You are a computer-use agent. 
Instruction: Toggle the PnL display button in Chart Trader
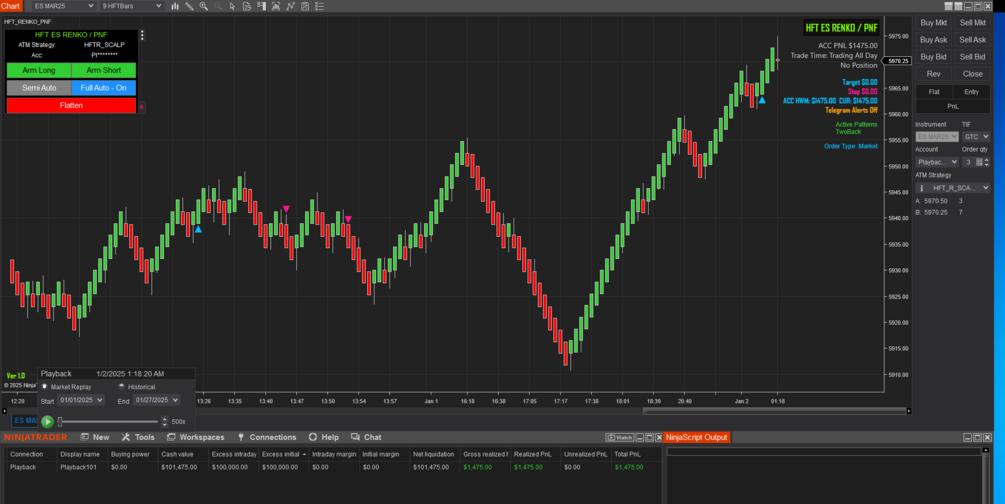(953, 106)
